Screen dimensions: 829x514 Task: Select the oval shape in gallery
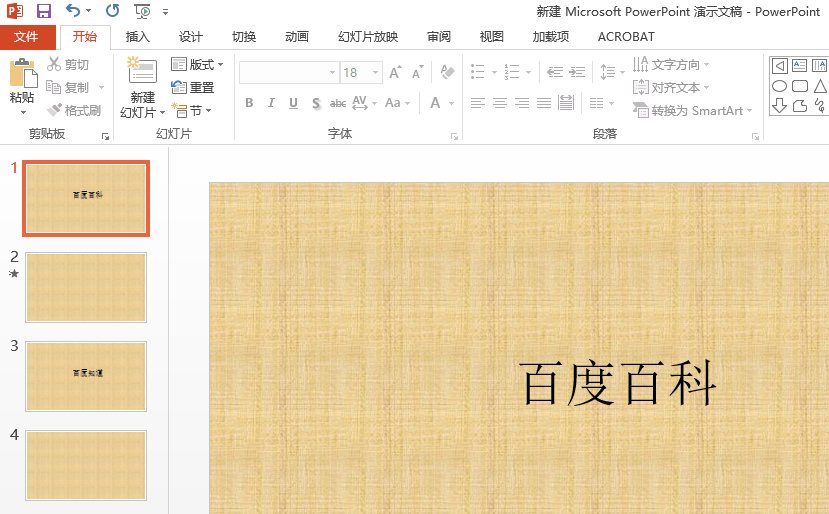779,86
